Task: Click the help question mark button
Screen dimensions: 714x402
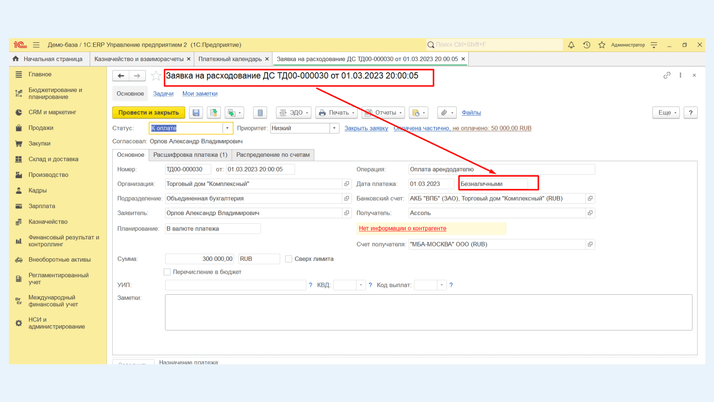Action: tap(691, 113)
